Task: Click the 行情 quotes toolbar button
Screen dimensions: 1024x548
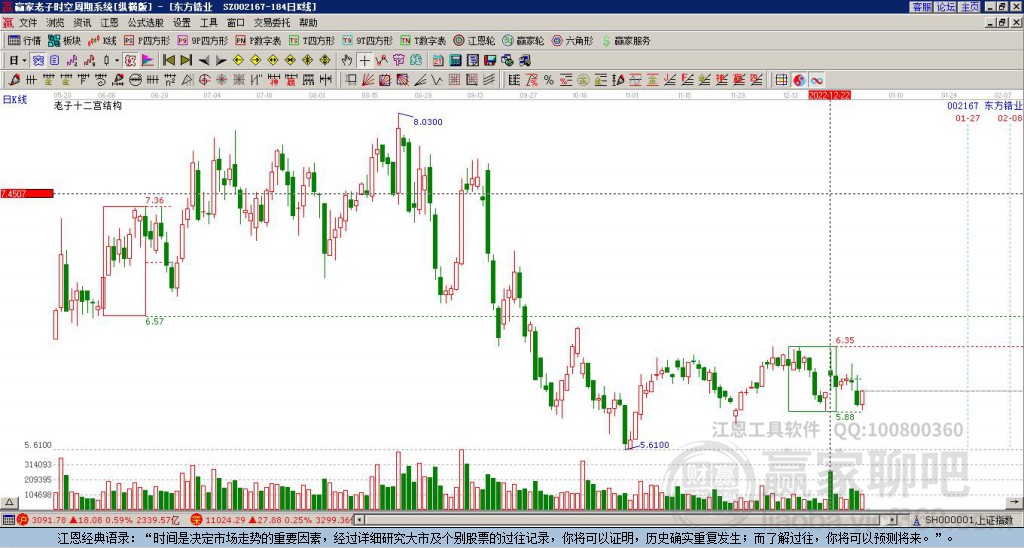Action: point(24,41)
